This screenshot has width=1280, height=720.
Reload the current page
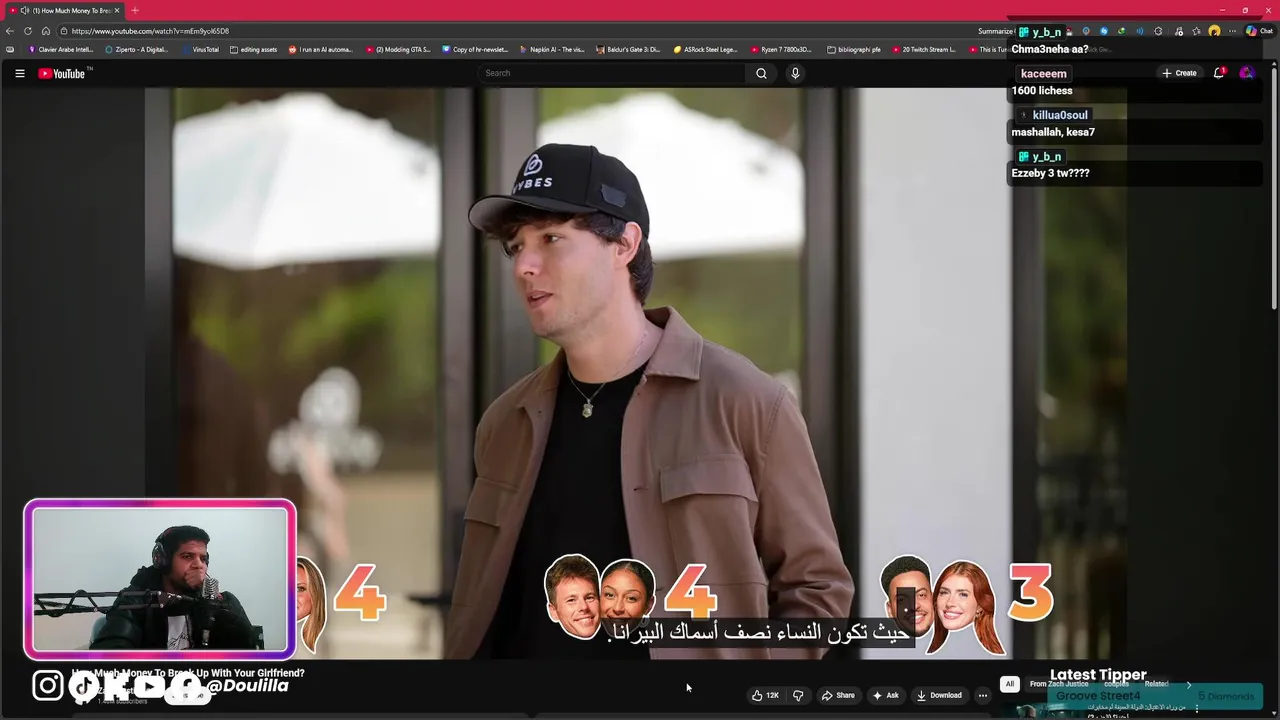click(x=28, y=31)
